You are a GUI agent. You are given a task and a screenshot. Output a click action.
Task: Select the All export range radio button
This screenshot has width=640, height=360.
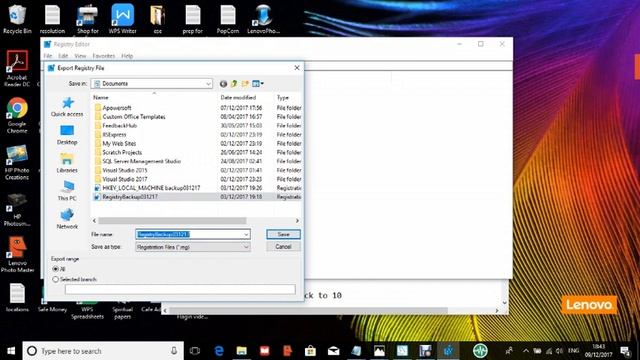[56, 269]
